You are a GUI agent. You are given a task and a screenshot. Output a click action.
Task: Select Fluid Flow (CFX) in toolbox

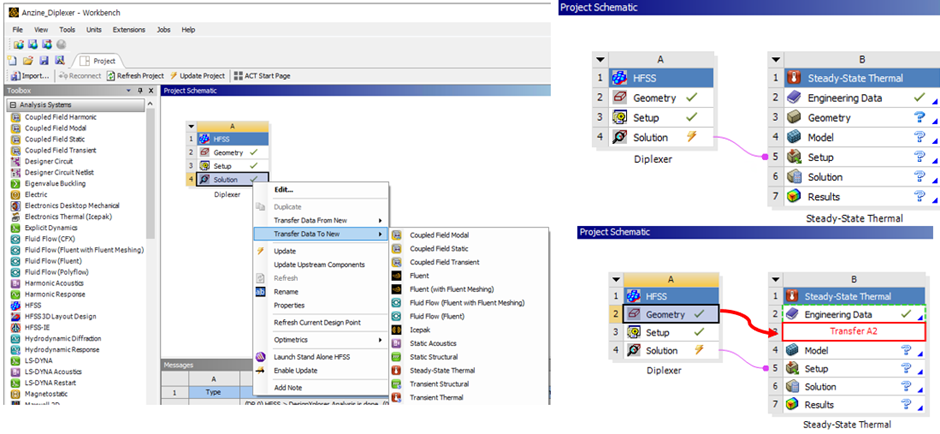pos(50,239)
